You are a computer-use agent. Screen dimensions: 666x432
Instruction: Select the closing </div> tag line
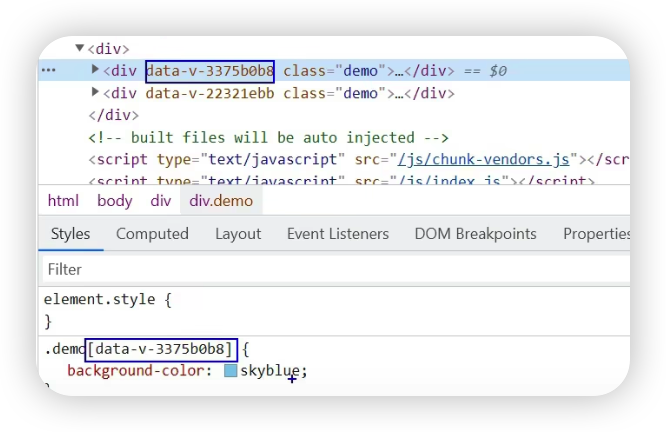(113, 115)
